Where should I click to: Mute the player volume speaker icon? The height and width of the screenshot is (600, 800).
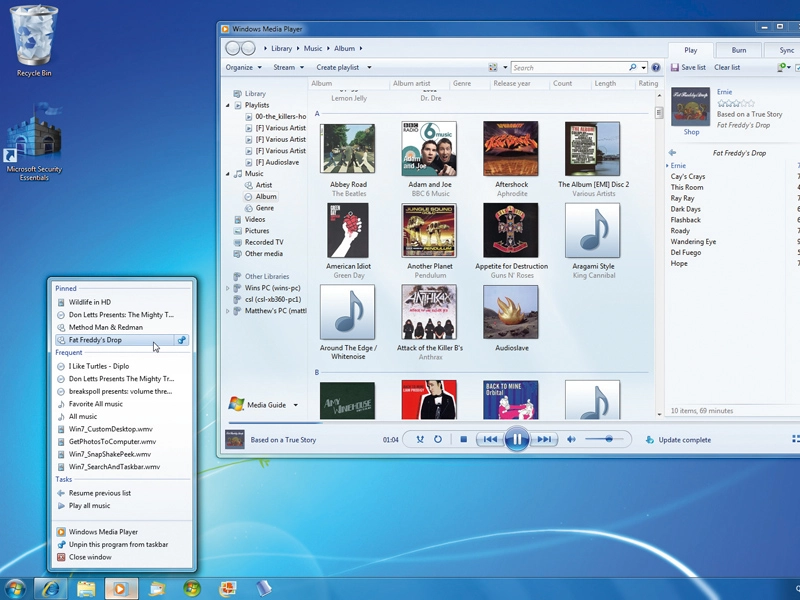571,439
